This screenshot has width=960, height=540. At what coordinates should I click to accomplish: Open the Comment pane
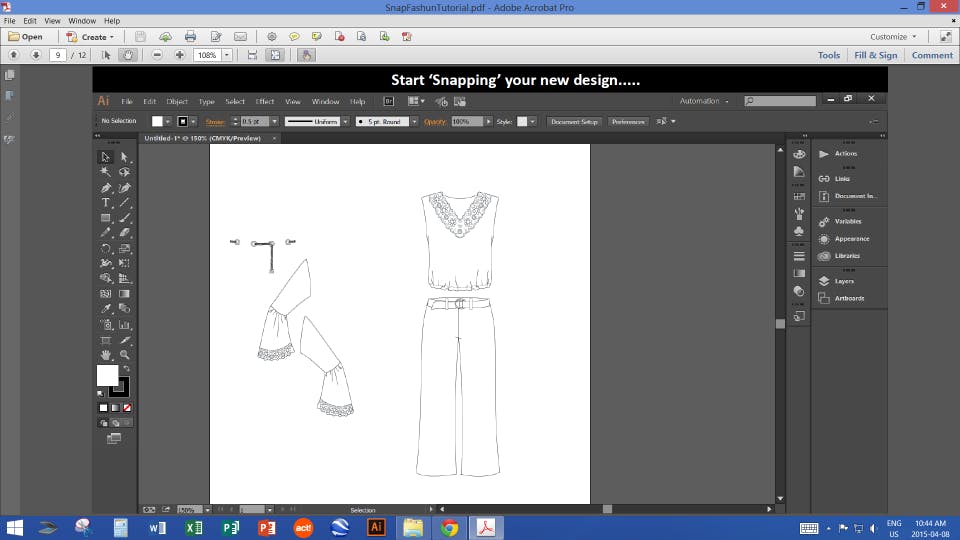(x=932, y=55)
